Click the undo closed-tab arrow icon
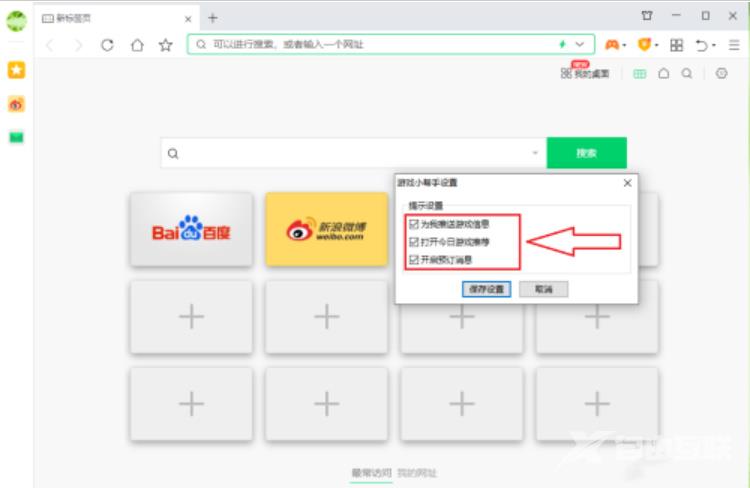The height and width of the screenshot is (488, 750). (701, 45)
